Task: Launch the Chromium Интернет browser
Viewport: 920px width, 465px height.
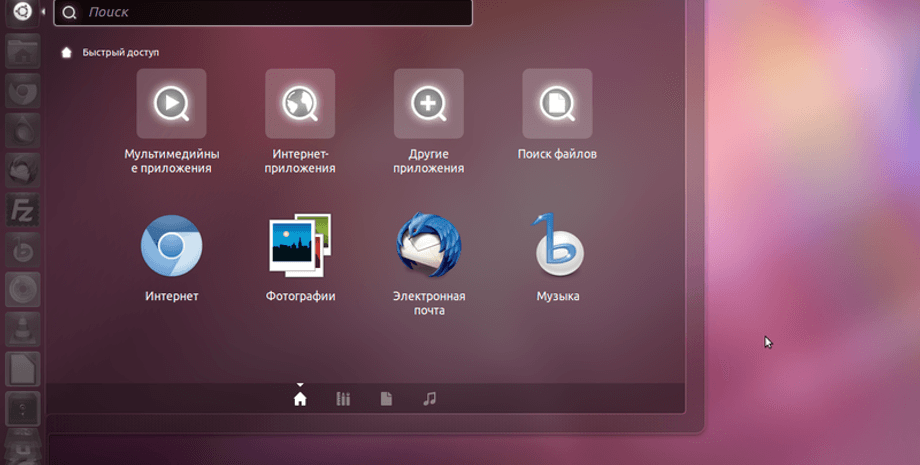Action: coord(171,246)
